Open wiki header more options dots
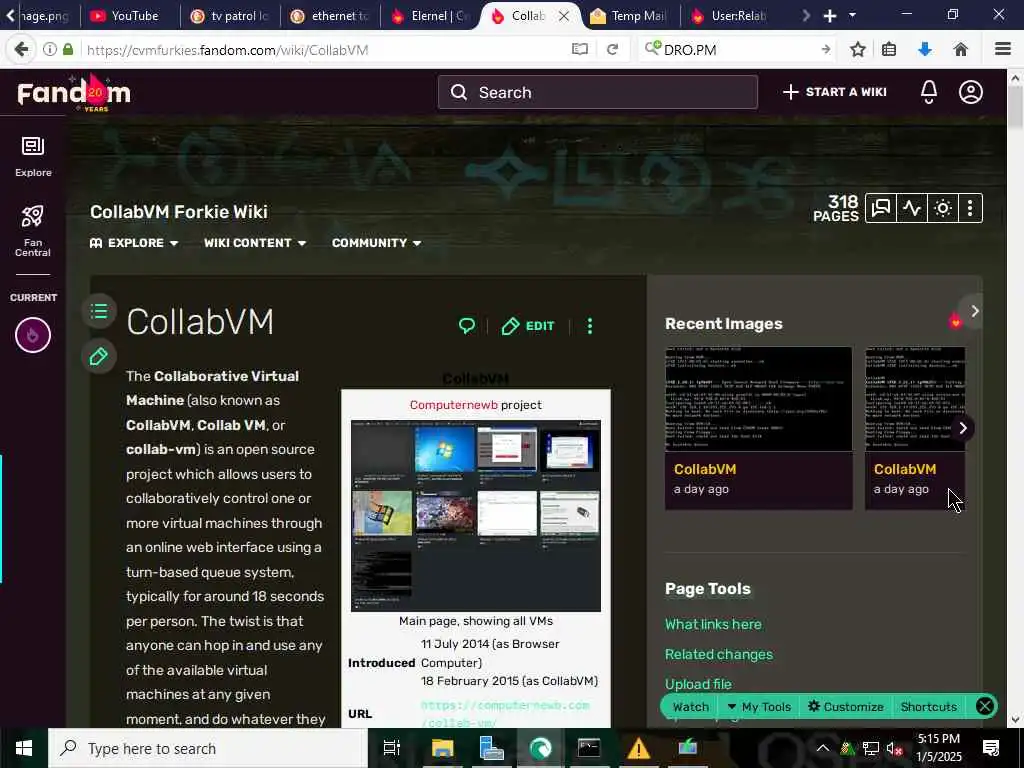Screen dimensions: 1024x768 (970, 208)
